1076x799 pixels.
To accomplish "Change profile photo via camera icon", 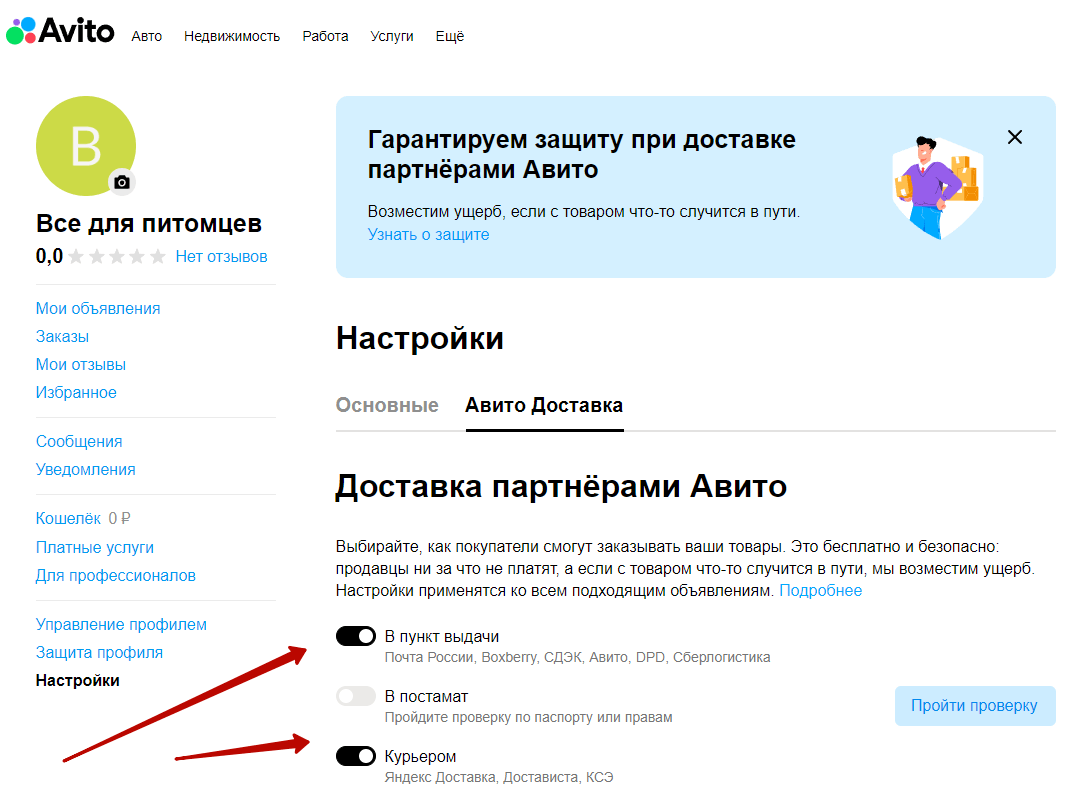I will [x=122, y=182].
